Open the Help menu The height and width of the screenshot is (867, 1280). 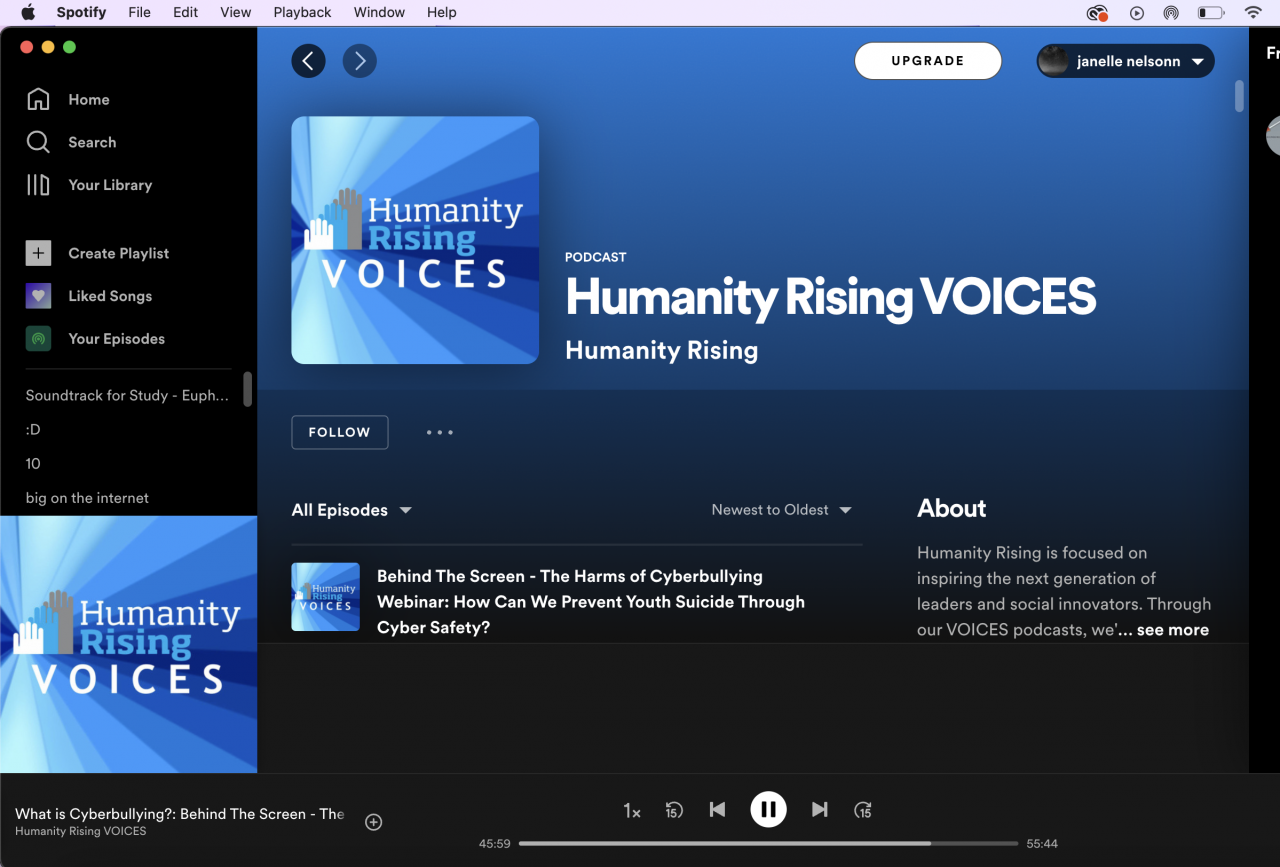point(442,12)
